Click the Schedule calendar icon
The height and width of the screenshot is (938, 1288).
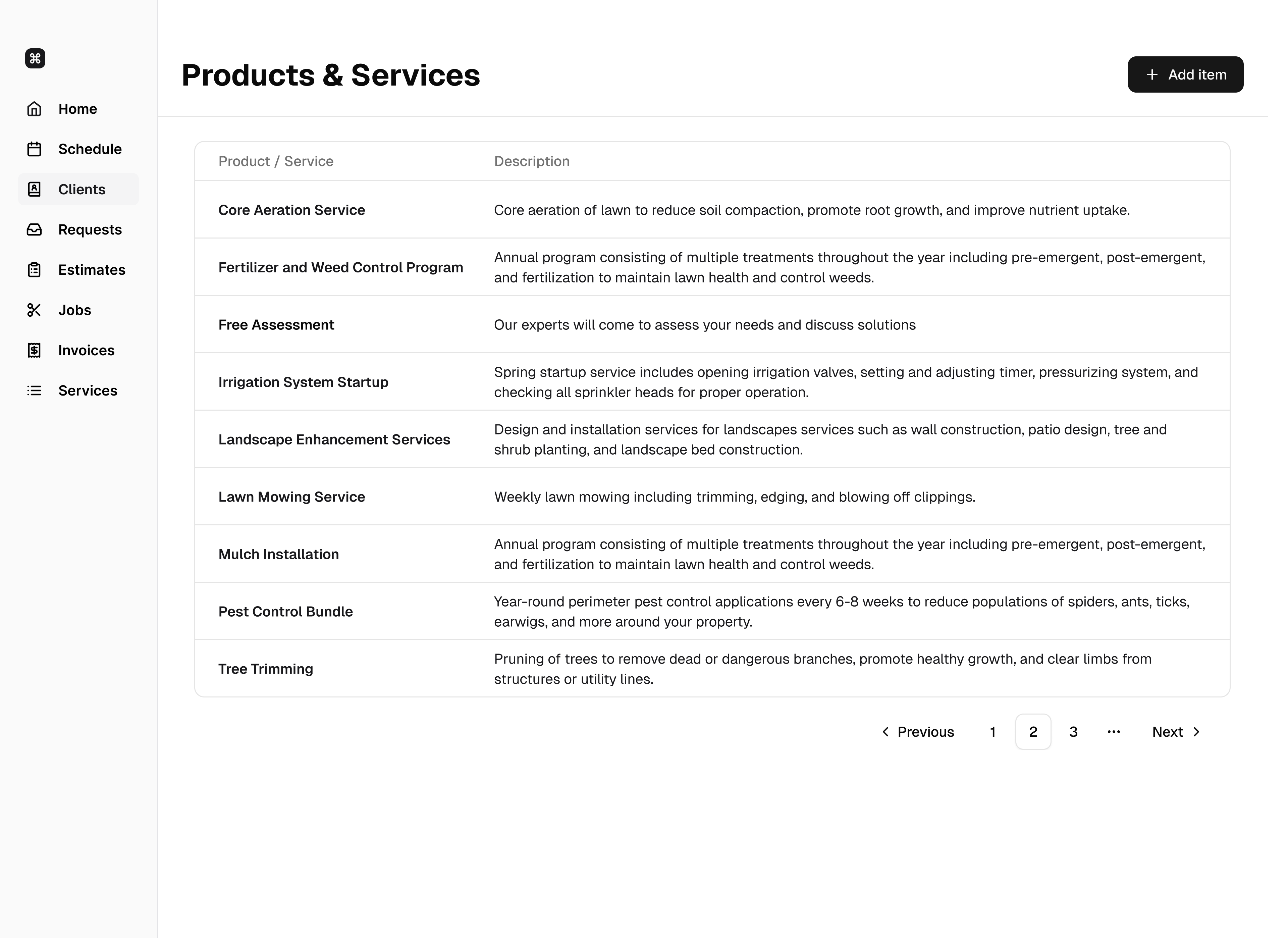34,149
